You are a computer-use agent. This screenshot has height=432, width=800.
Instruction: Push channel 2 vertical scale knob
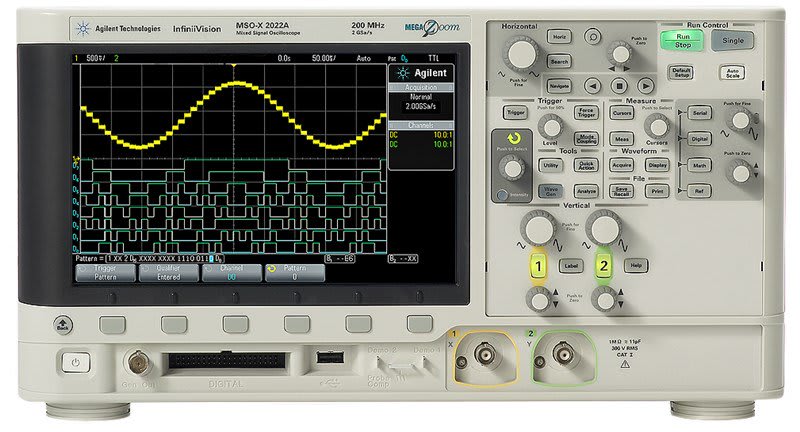point(604,230)
